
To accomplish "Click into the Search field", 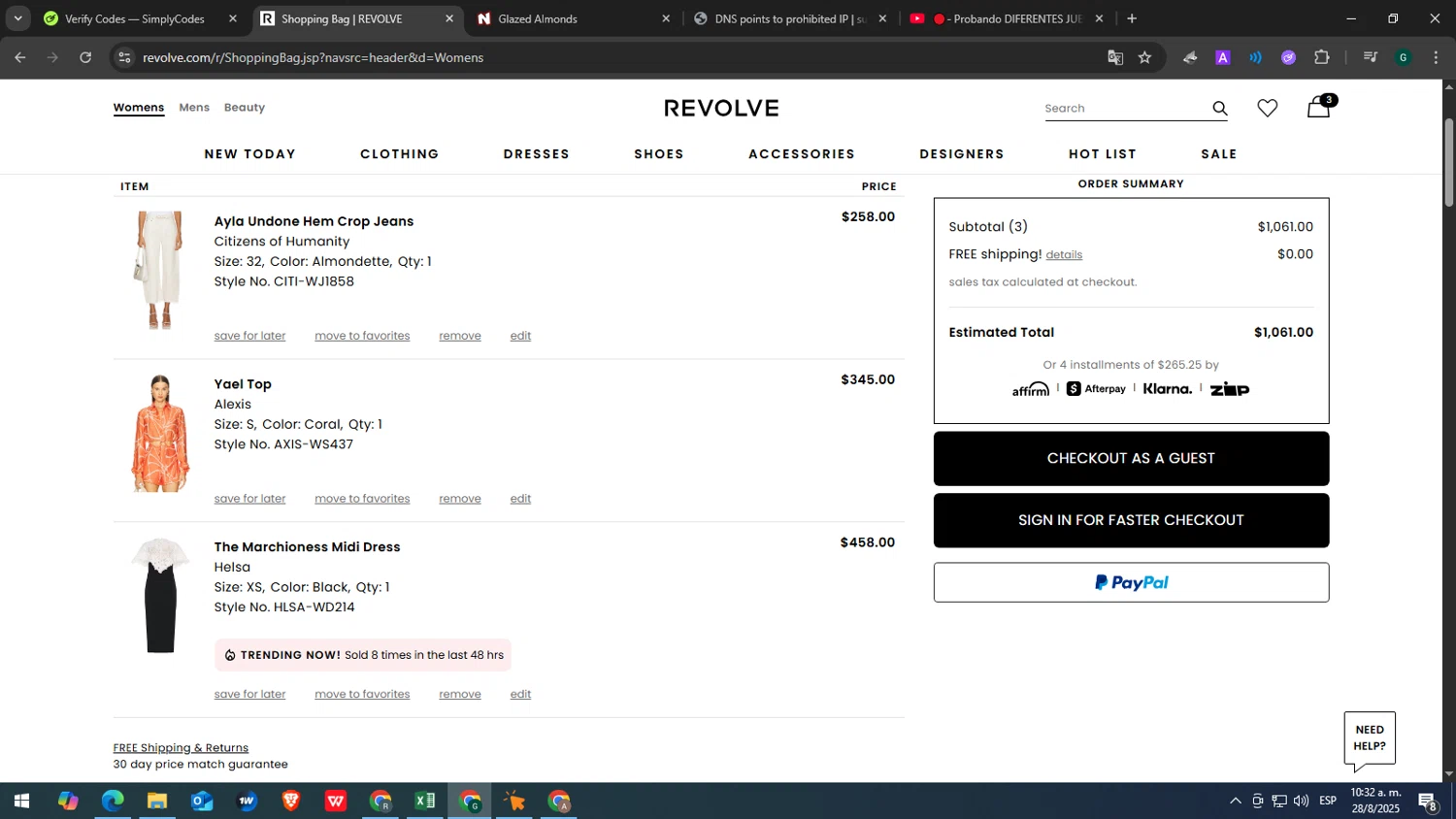I will [x=1124, y=109].
